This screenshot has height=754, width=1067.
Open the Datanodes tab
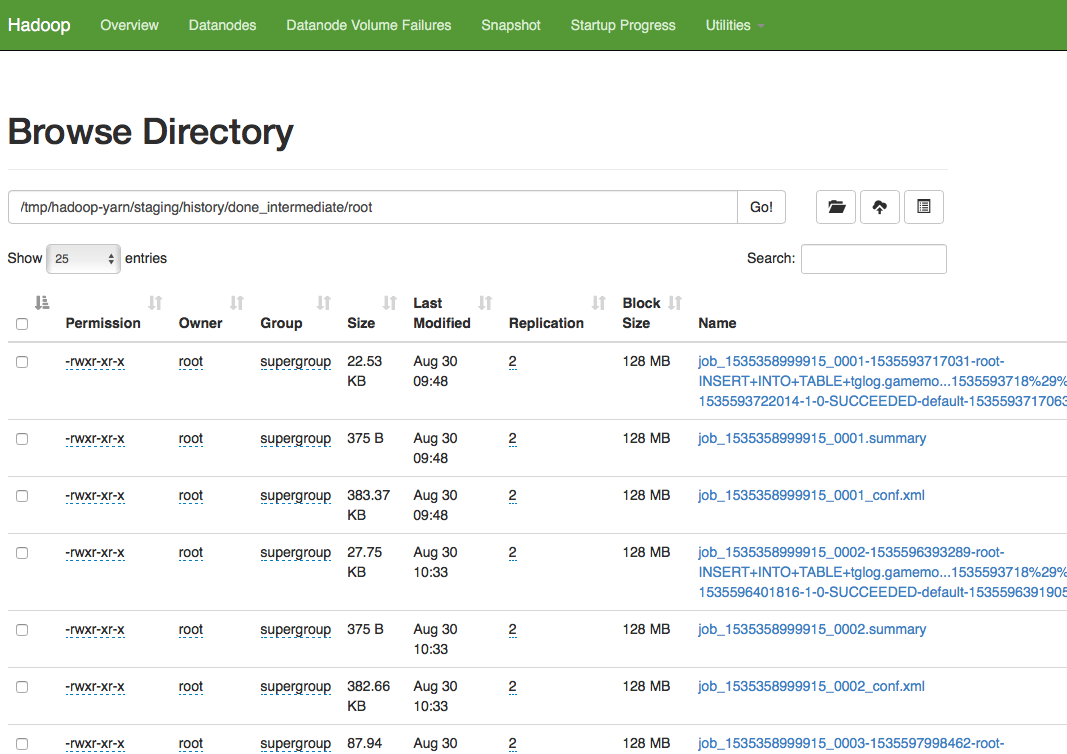pyautogui.click(x=222, y=25)
